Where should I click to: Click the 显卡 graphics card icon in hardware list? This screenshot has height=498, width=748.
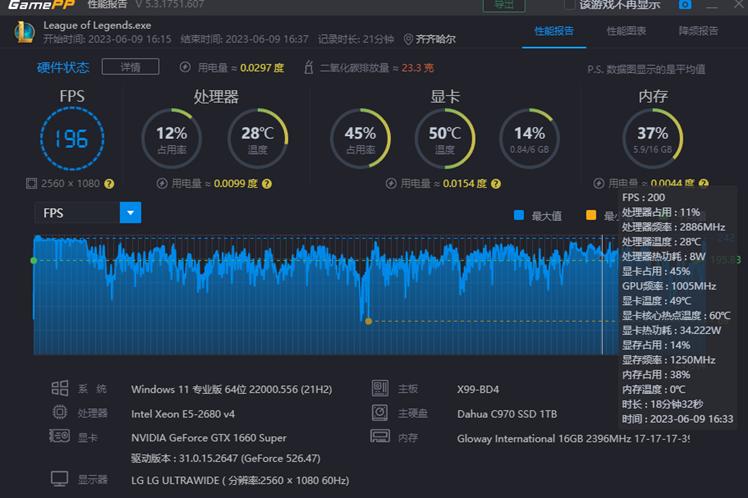pyautogui.click(x=60, y=436)
